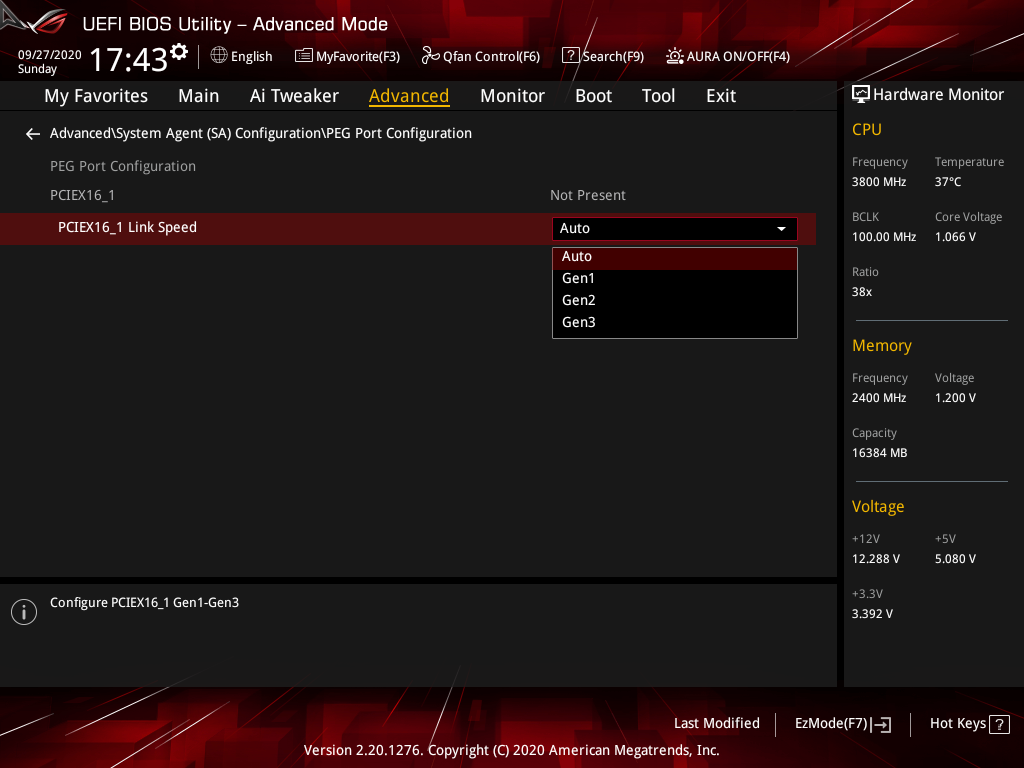Click the 17:43 clock display
The width and height of the screenshot is (1024, 768).
129,59
